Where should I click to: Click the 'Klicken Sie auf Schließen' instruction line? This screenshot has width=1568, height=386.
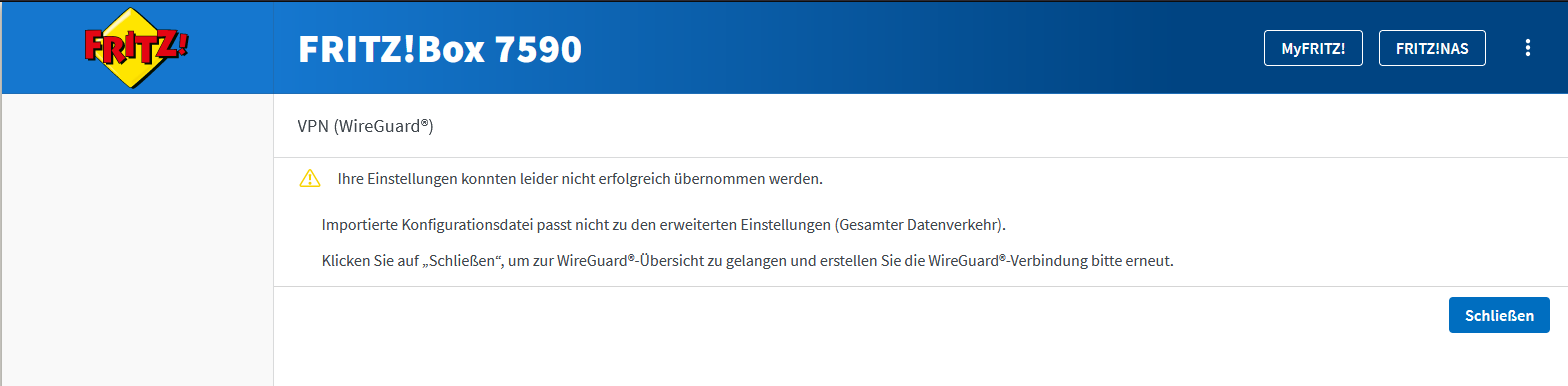pyautogui.click(x=746, y=261)
